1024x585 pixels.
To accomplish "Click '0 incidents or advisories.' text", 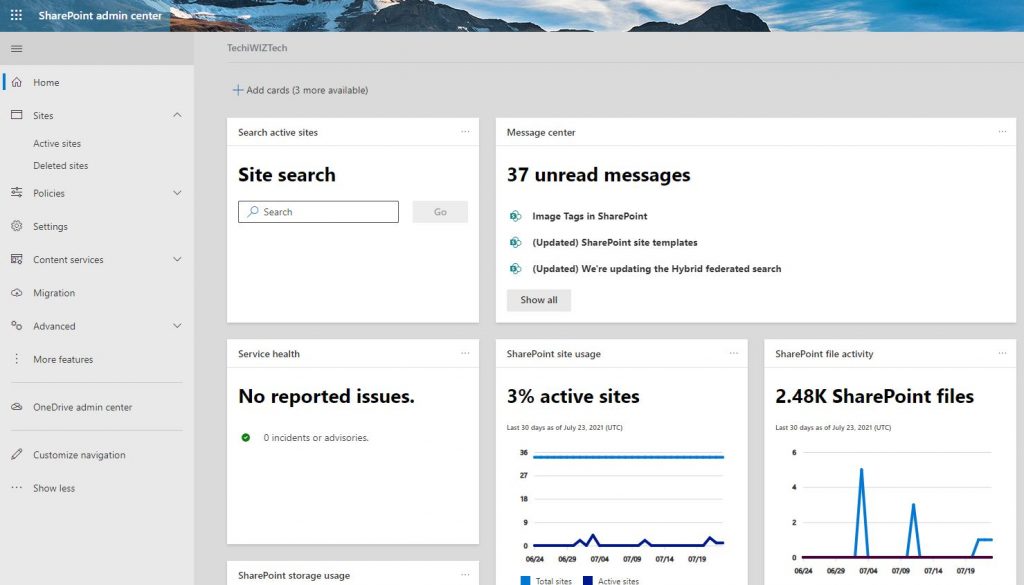I will coord(316,437).
